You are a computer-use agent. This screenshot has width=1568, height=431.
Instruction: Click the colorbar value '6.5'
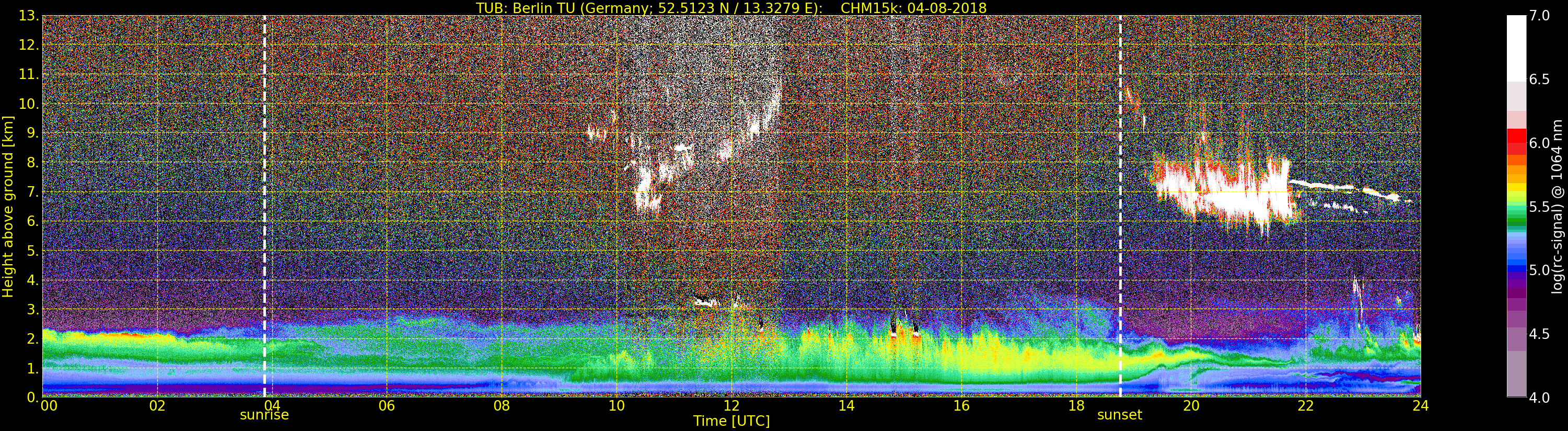pos(1539,80)
